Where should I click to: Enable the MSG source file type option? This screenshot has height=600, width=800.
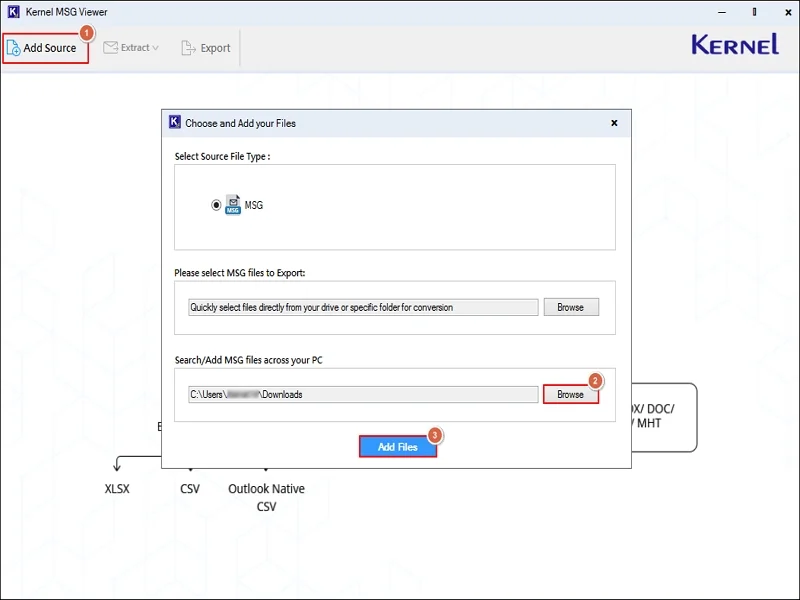click(x=215, y=204)
